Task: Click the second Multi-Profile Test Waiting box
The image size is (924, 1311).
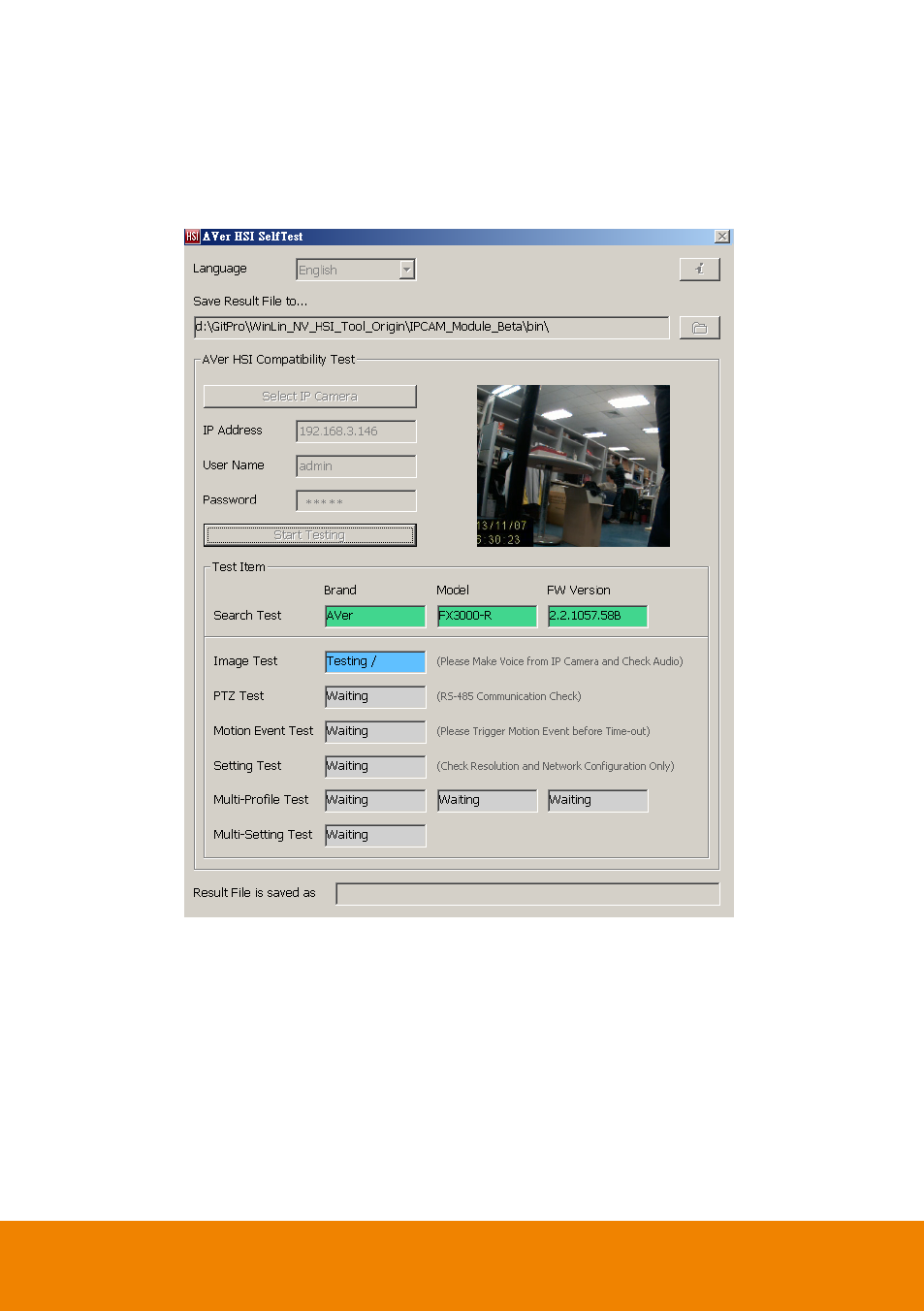Action: (x=487, y=800)
